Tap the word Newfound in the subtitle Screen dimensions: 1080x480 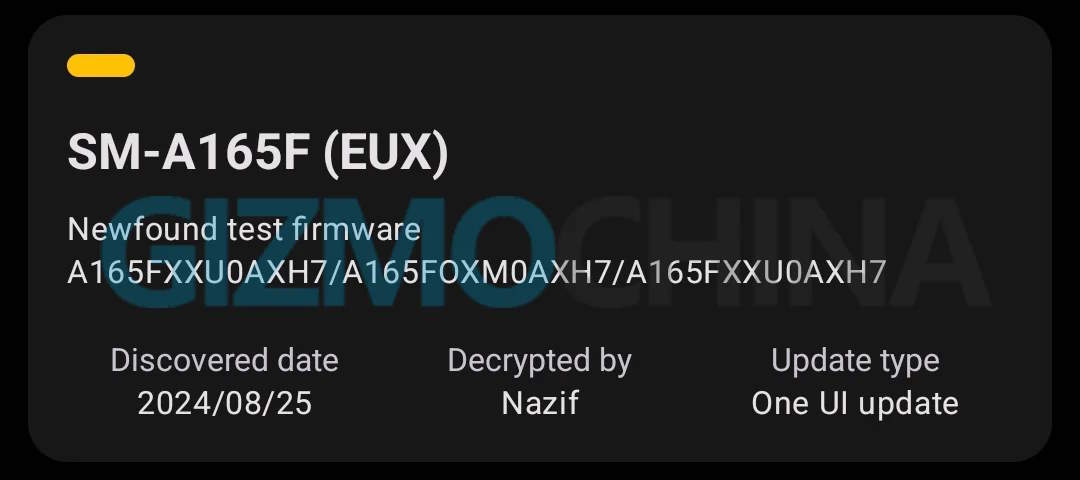(143, 229)
